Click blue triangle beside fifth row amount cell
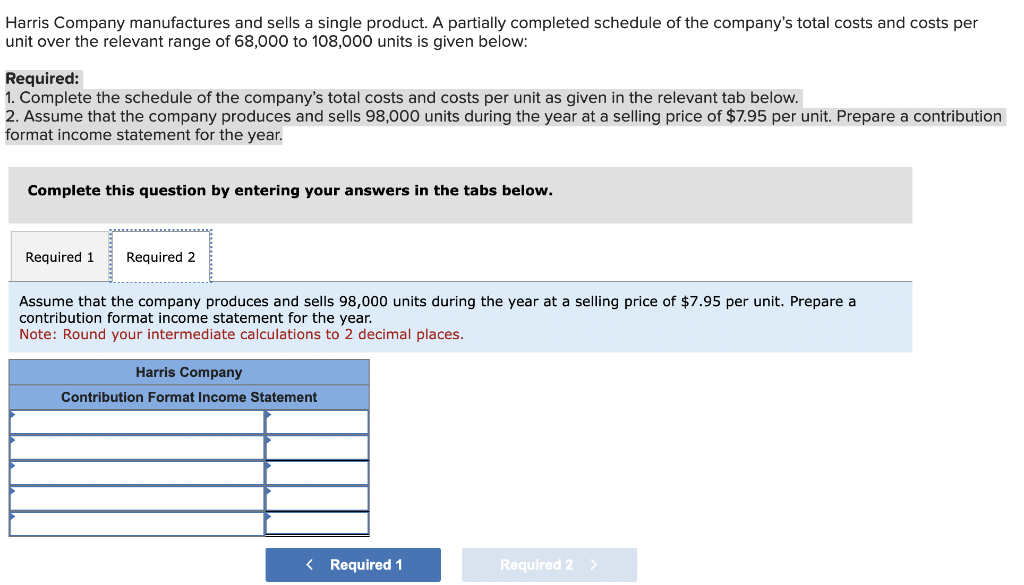The height and width of the screenshot is (585, 1024). point(270,516)
